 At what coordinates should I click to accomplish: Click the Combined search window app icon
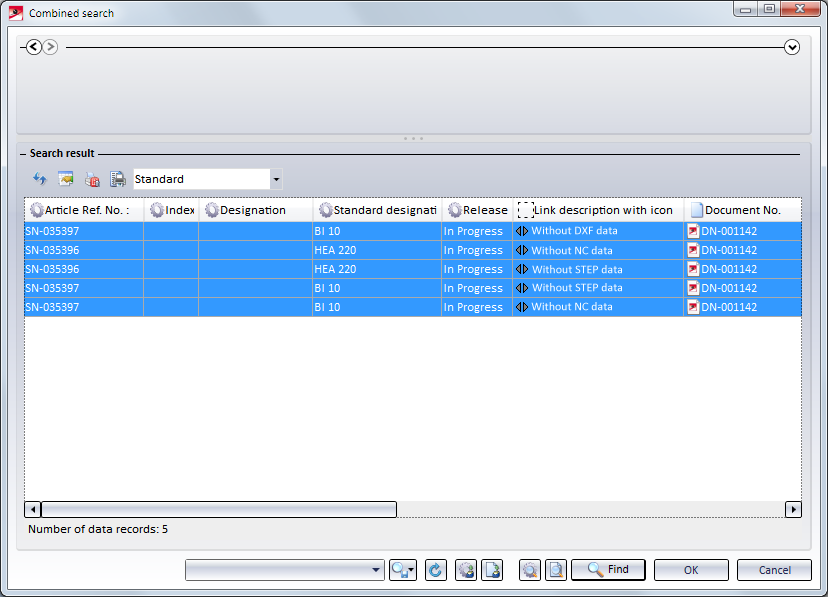[x=16, y=13]
